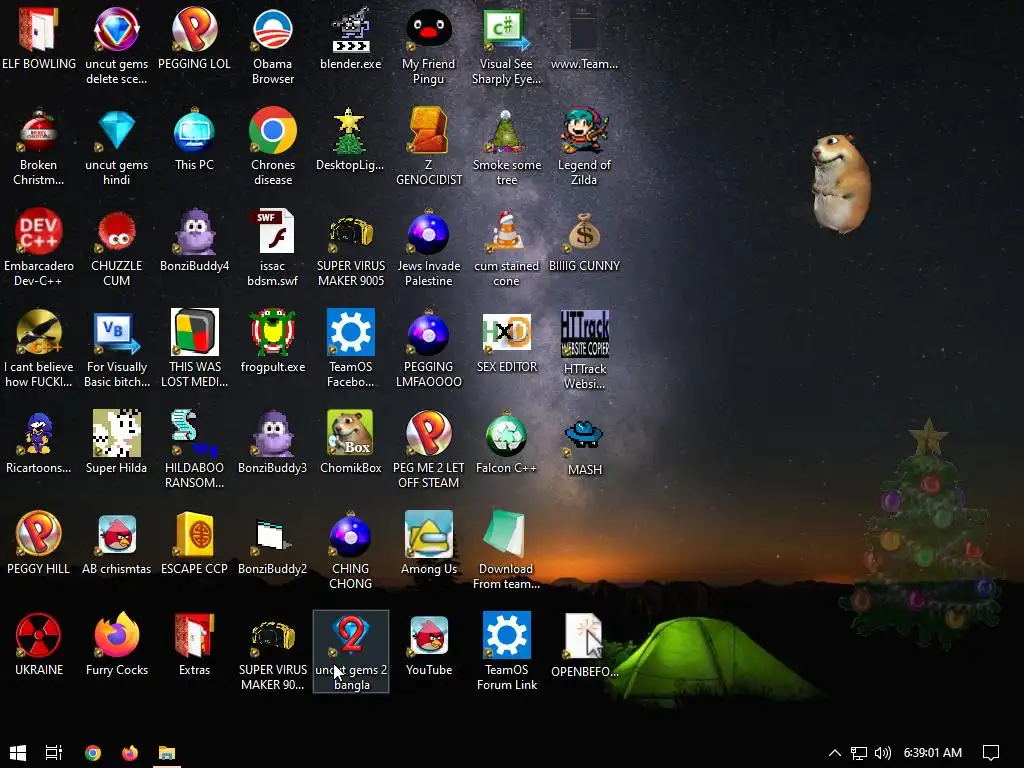Launch Firefox from the taskbar

pos(130,752)
